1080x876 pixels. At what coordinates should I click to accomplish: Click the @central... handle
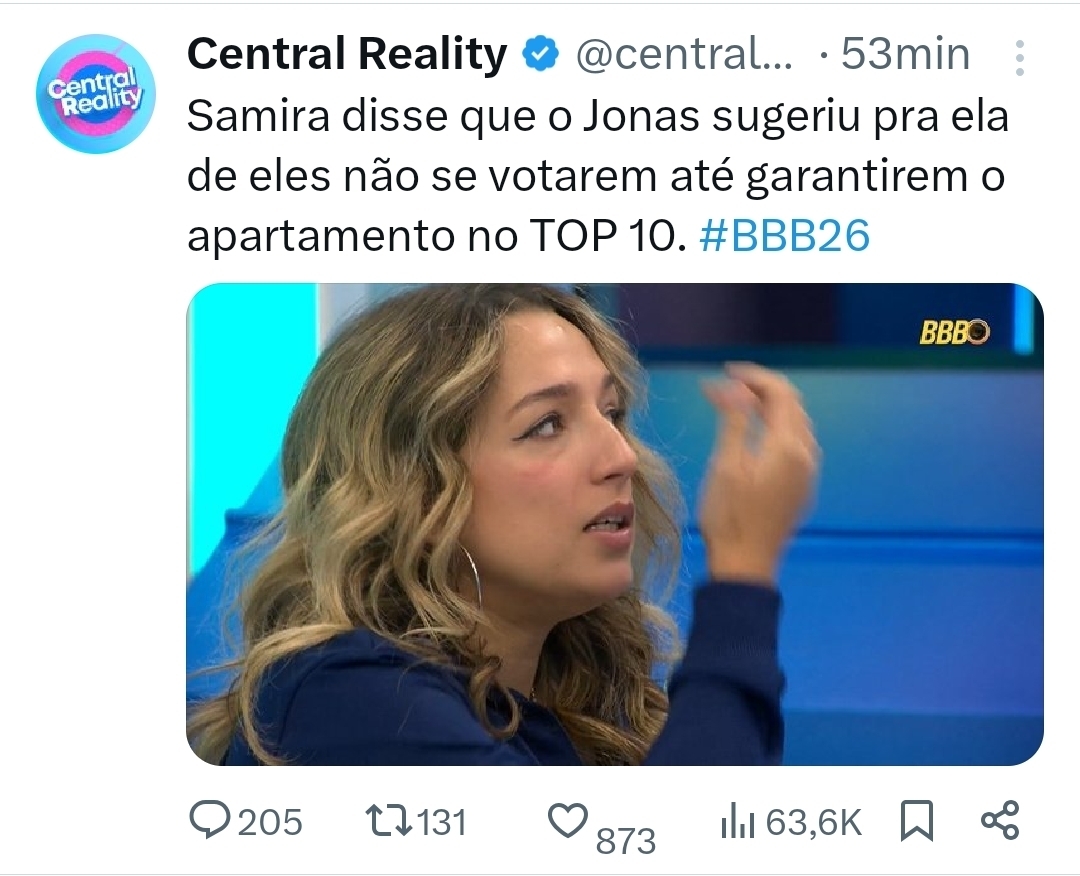(x=684, y=54)
